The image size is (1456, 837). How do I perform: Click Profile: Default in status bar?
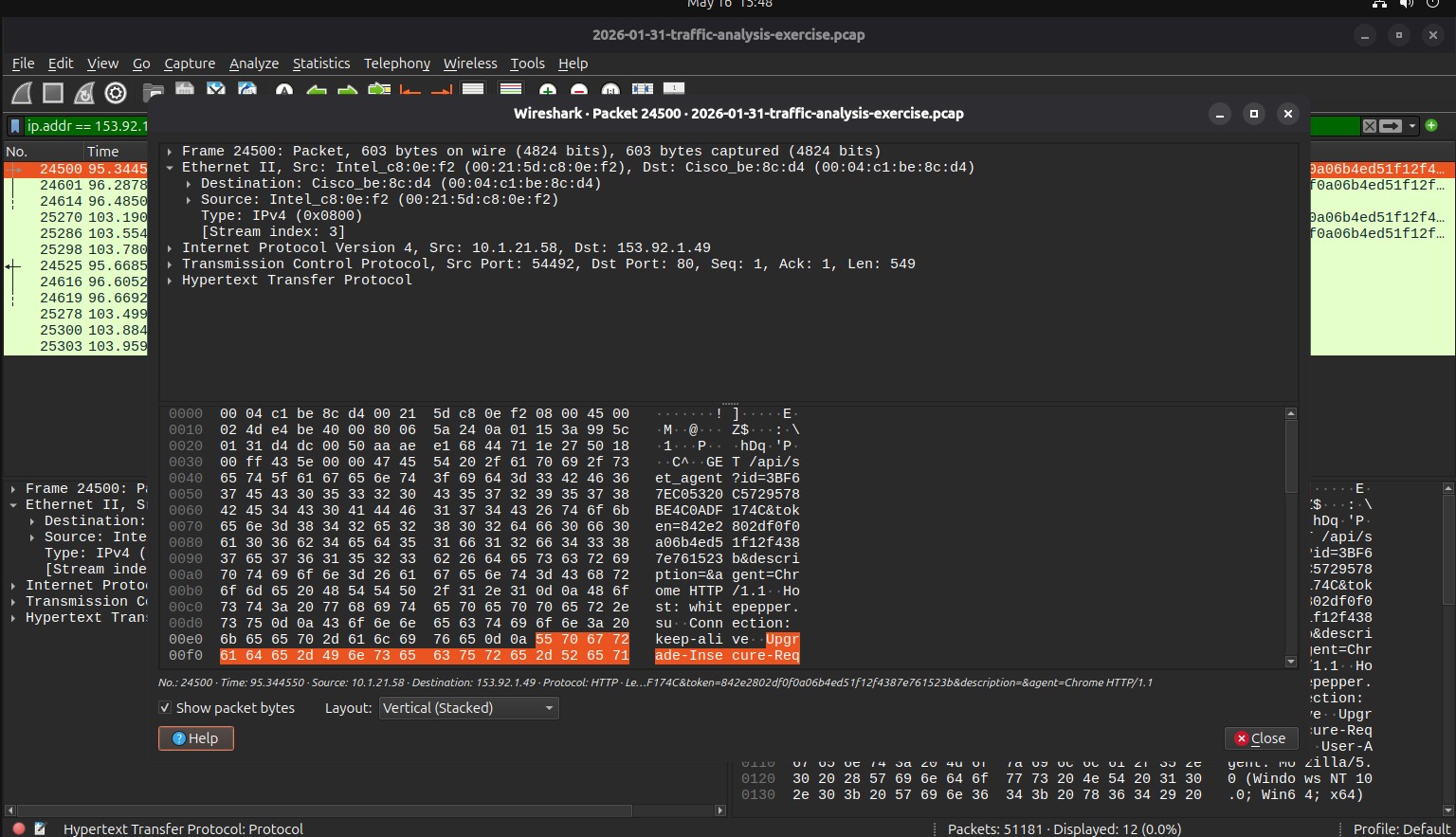pos(1401,828)
